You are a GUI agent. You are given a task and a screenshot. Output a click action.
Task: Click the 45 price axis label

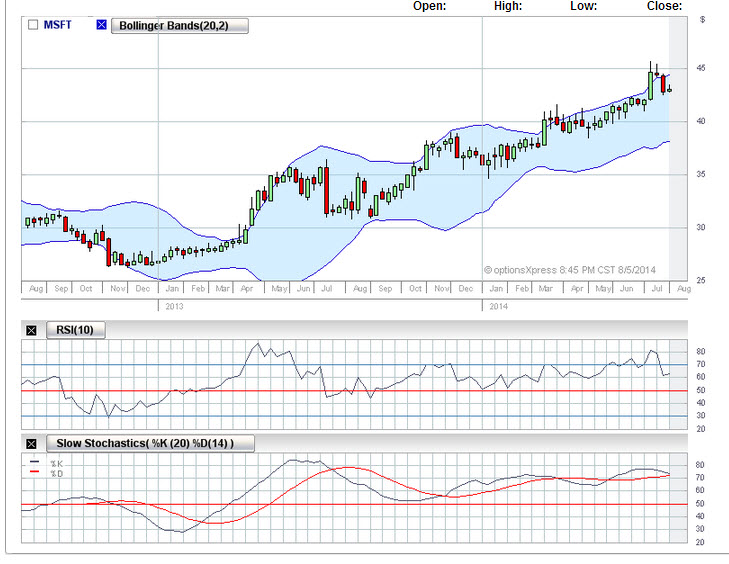tap(701, 68)
